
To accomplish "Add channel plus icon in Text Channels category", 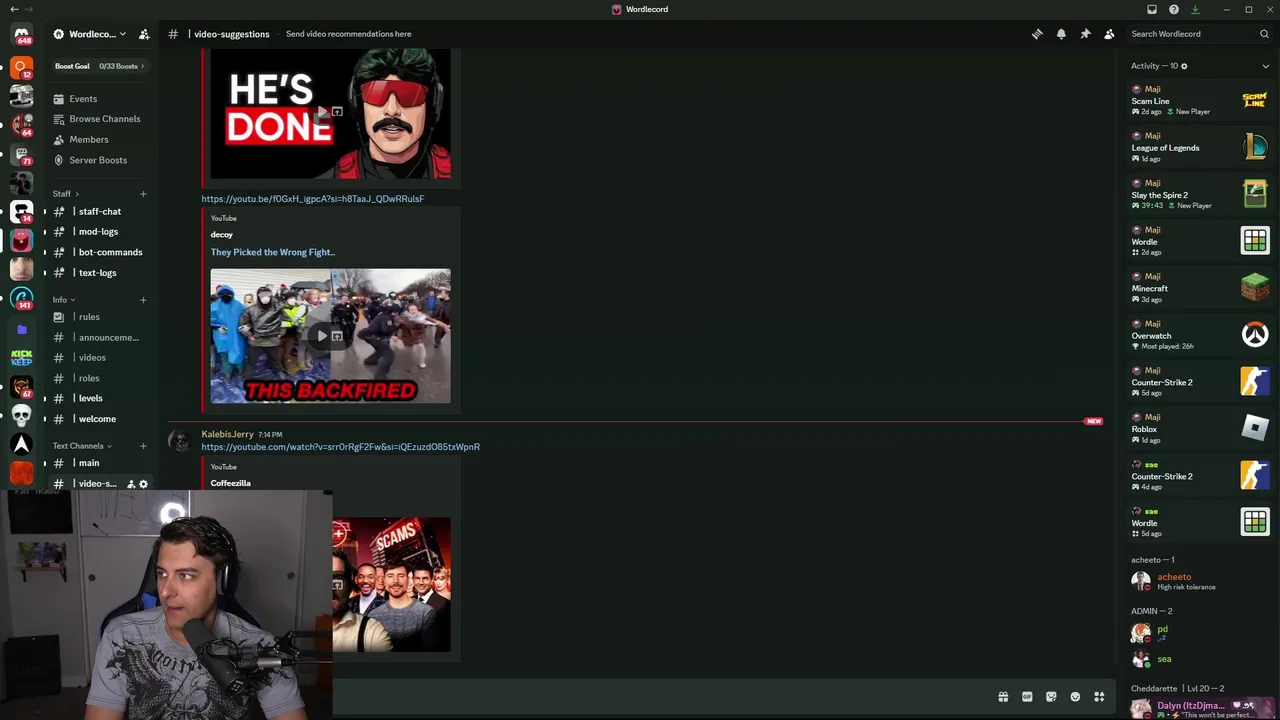I will pyautogui.click(x=143, y=446).
